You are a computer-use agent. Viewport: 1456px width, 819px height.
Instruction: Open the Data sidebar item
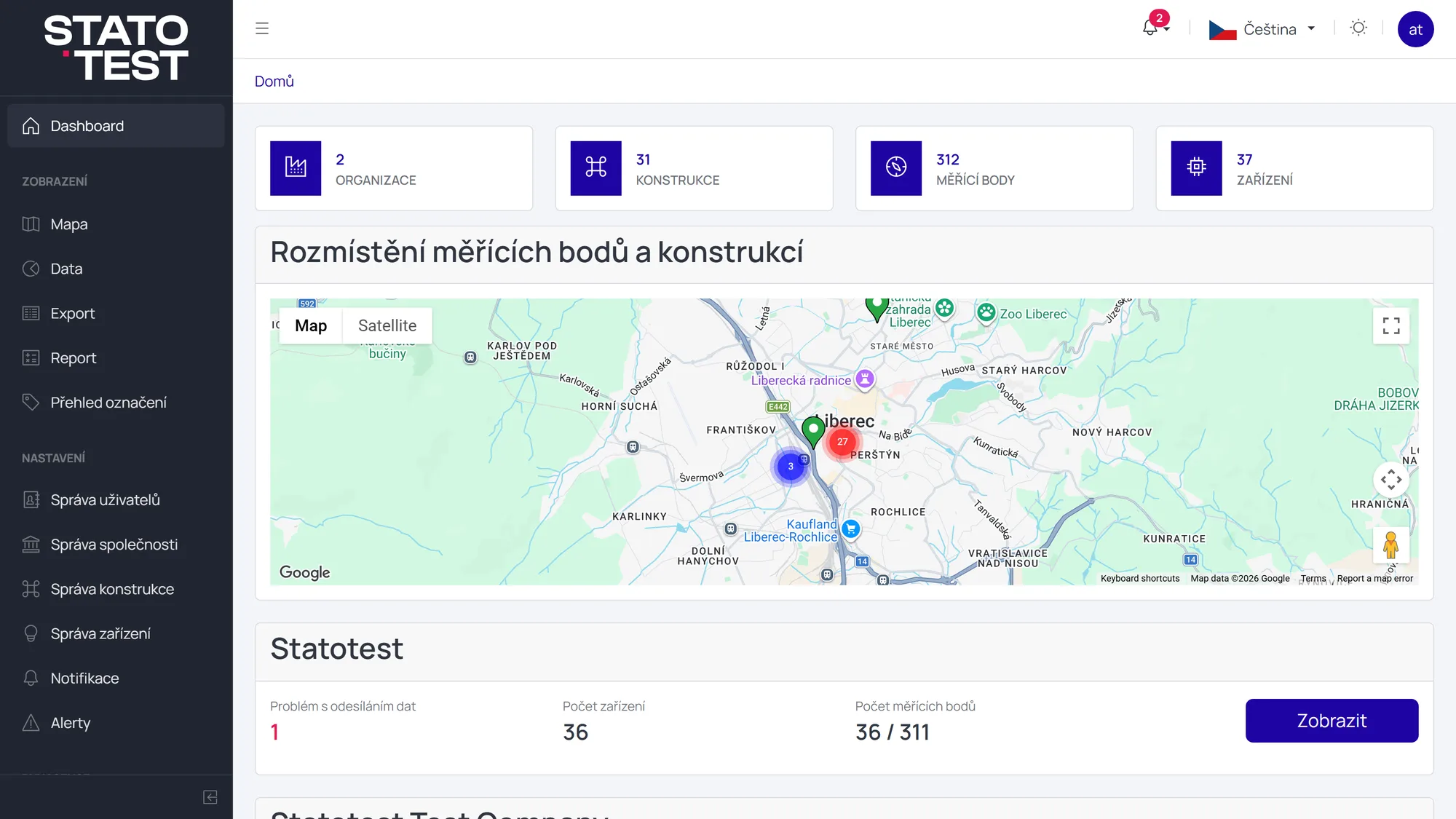pyautogui.click(x=116, y=269)
